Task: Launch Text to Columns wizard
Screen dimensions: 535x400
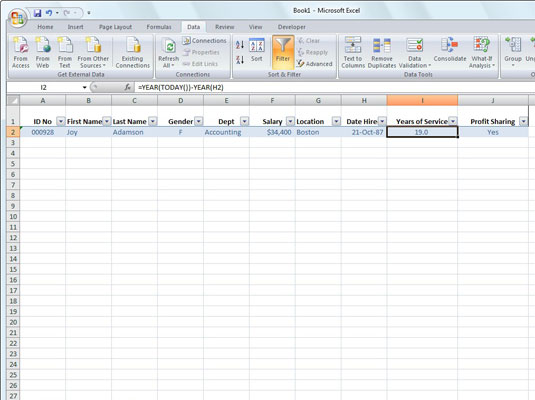Action: tap(353, 53)
